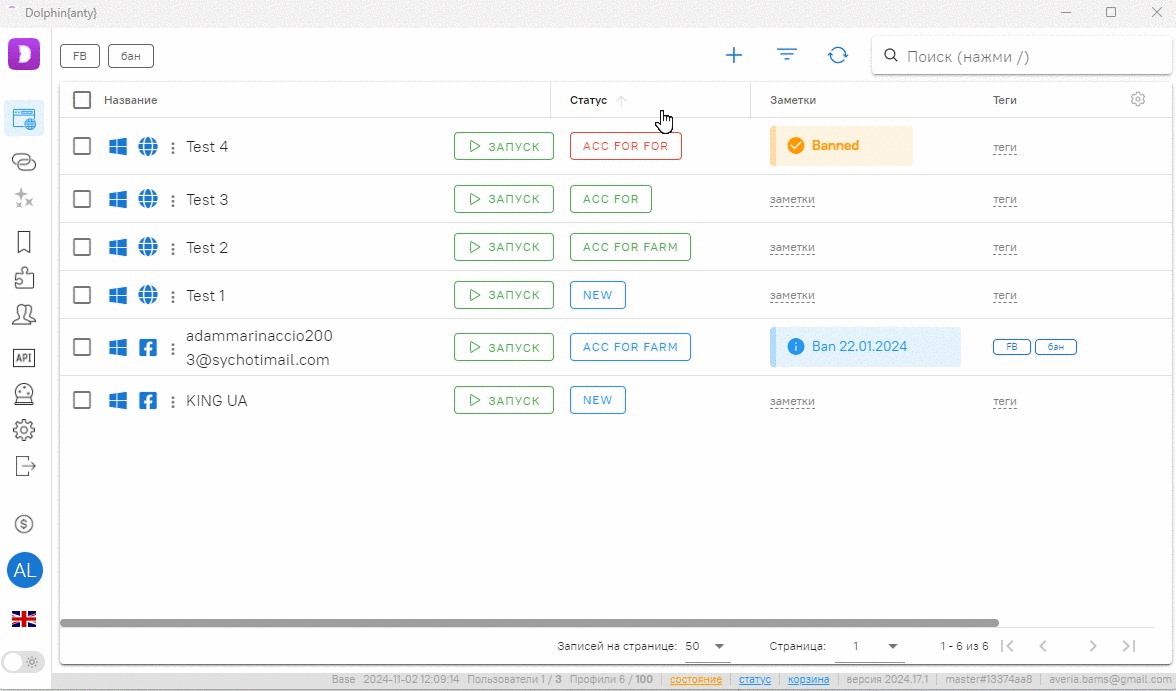Select the FB tag filter chip at top
Viewport: 1176px width, 691px height.
79,56
